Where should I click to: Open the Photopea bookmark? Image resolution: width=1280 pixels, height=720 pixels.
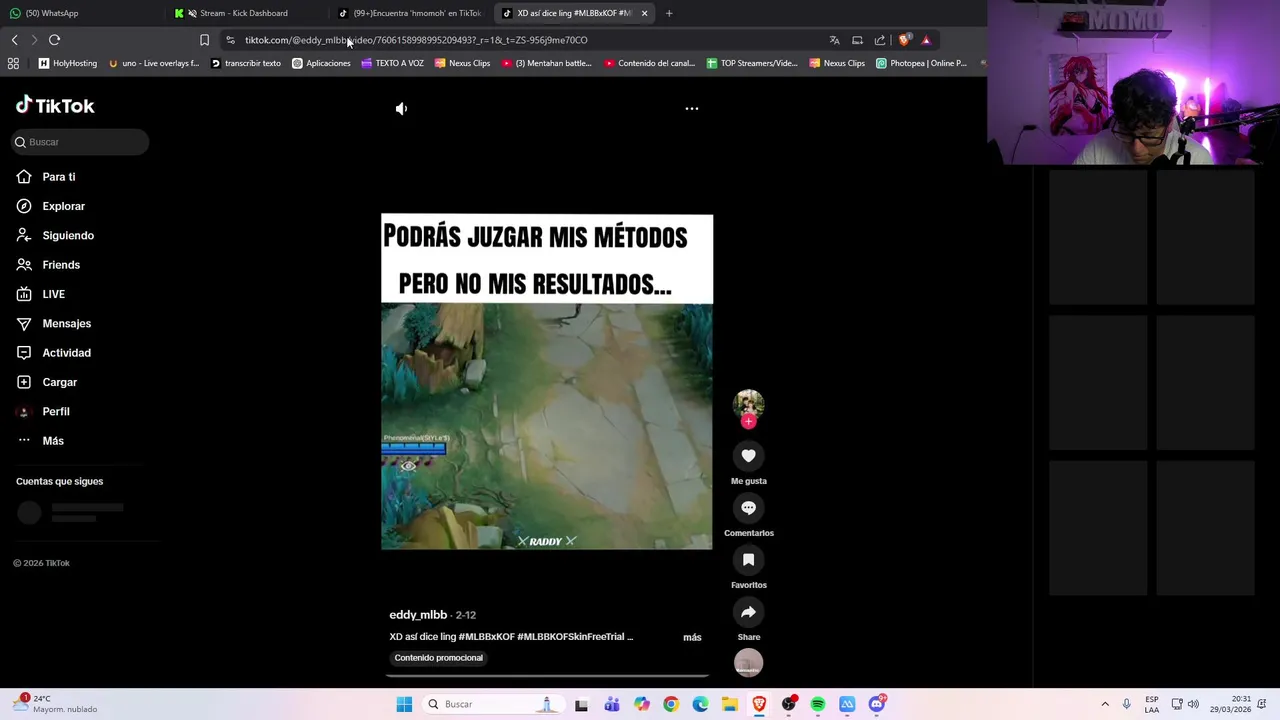pyautogui.click(x=921, y=63)
